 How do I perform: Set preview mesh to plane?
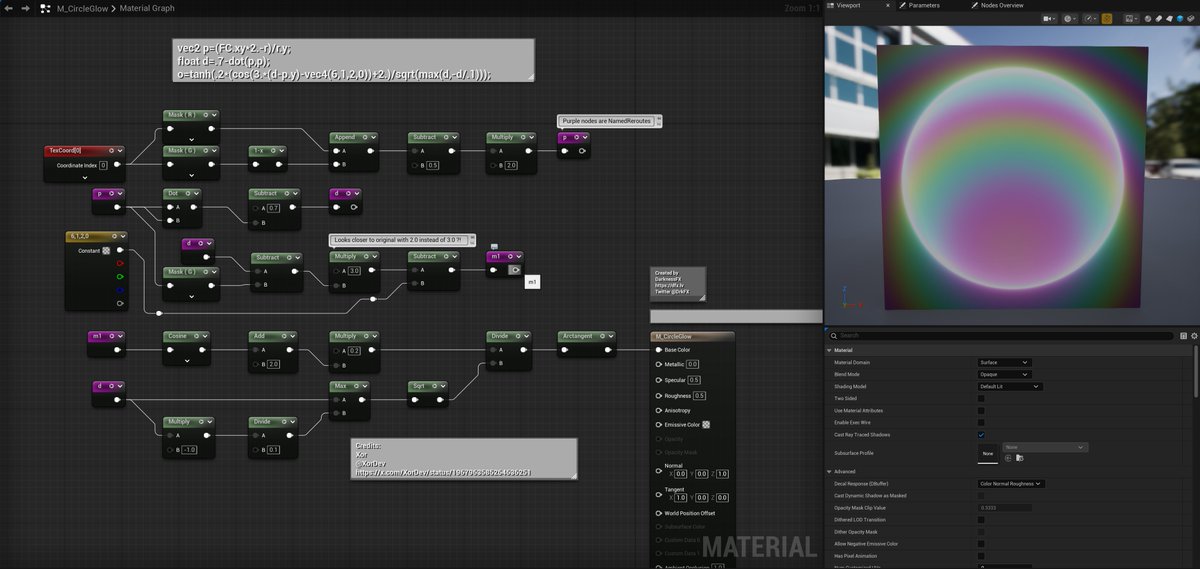(1169, 18)
